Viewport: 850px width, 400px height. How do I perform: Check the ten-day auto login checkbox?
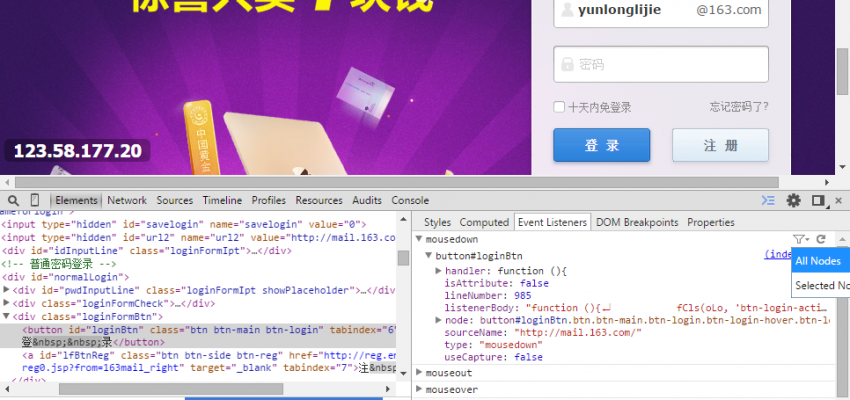point(560,107)
